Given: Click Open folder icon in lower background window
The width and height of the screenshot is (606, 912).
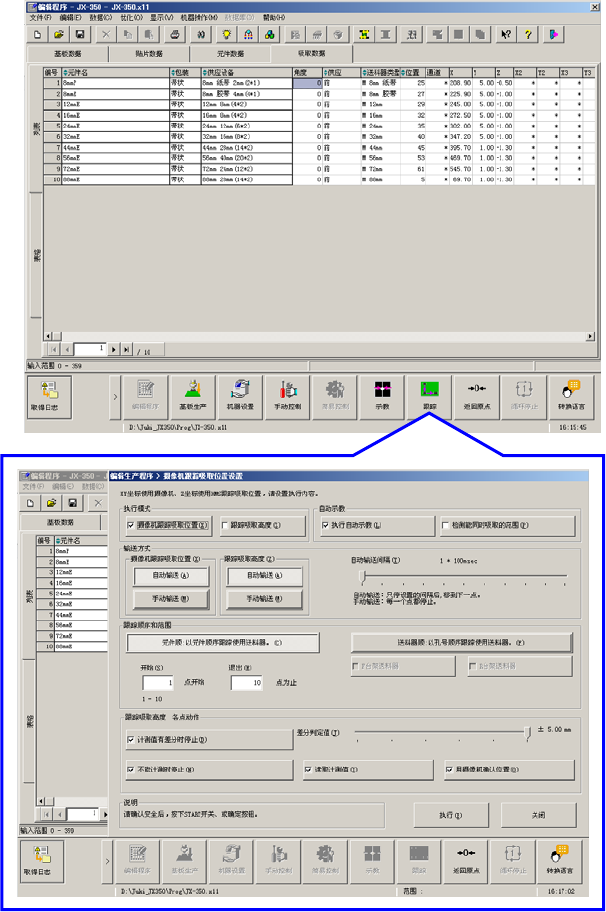Looking at the screenshot, I should [52, 503].
